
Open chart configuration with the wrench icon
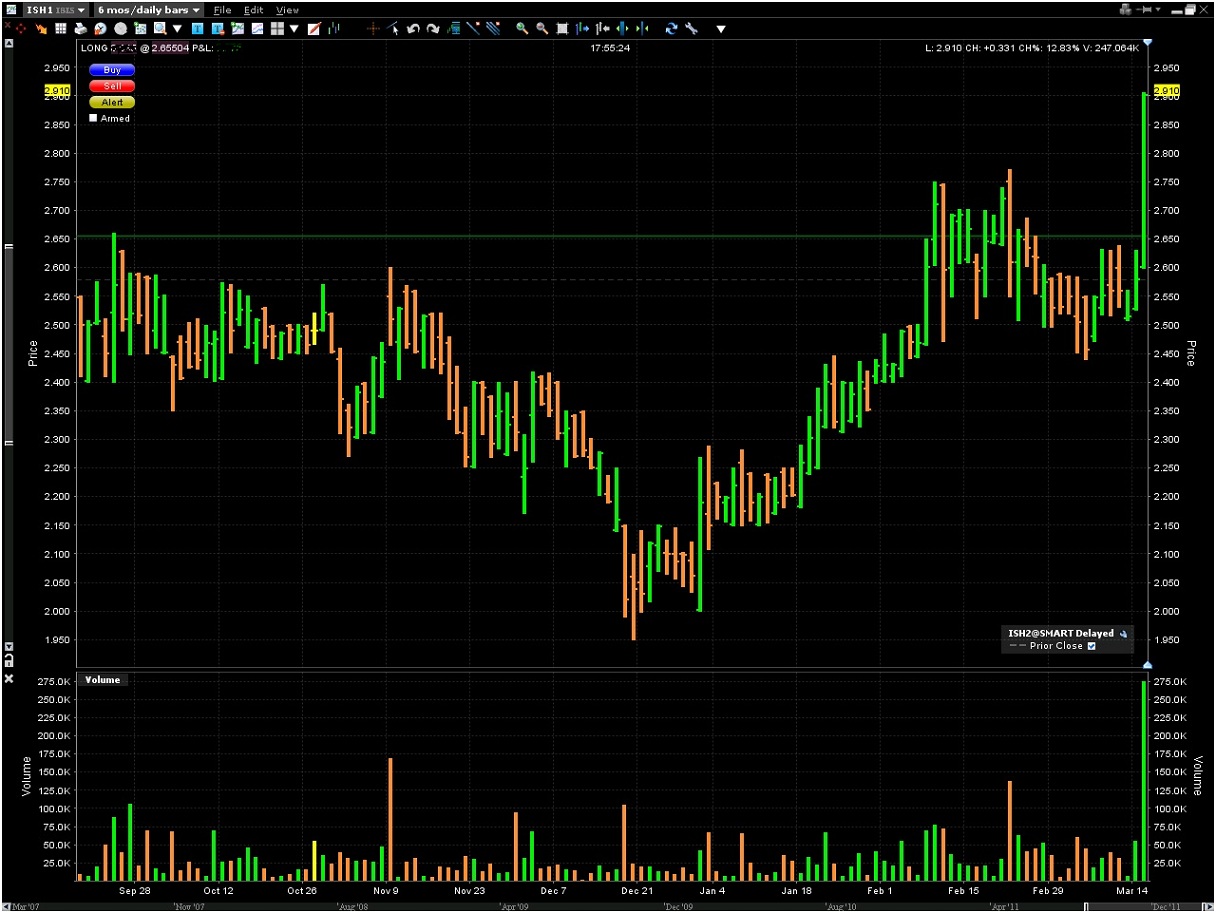pos(692,28)
